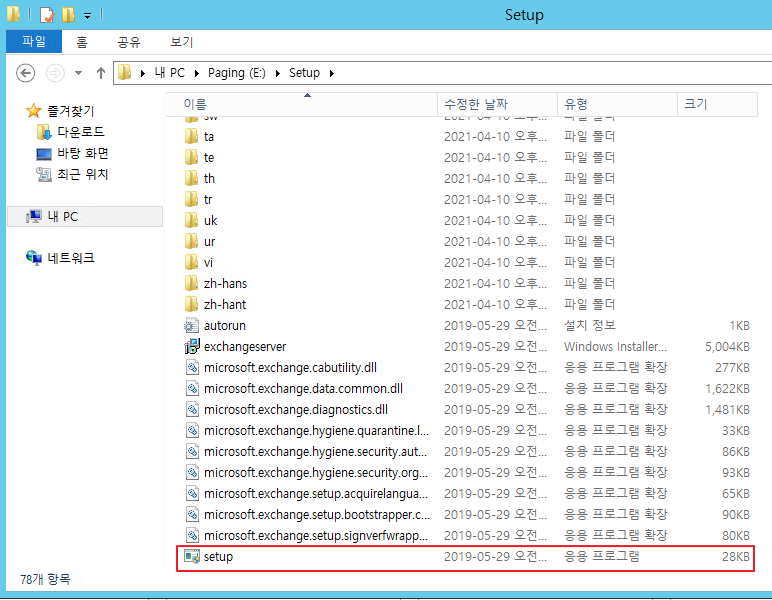Select the microsoft.exchange.setup.bootstrapper file

point(317,515)
